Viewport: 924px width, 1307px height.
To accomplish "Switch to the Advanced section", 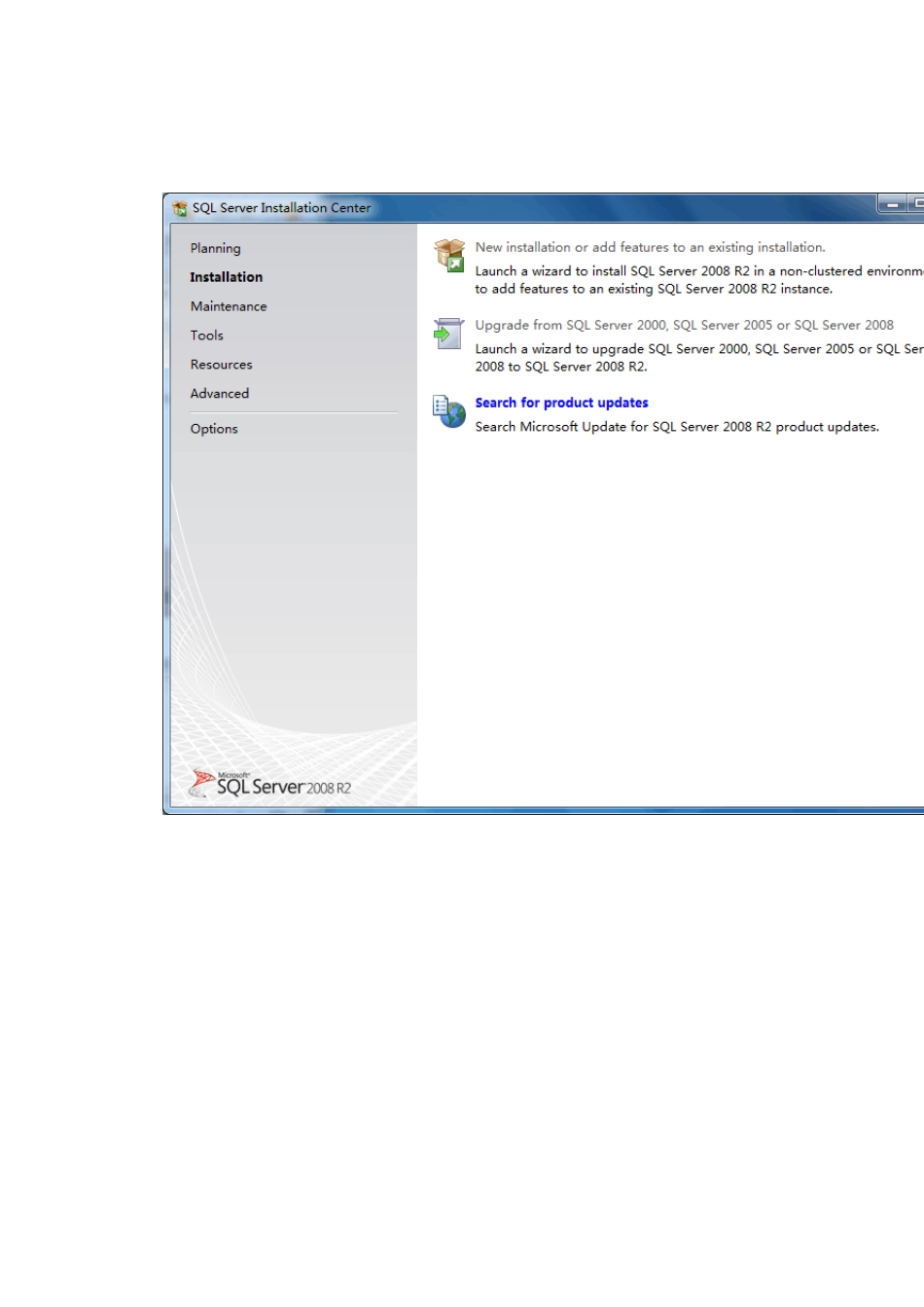I will point(220,394).
